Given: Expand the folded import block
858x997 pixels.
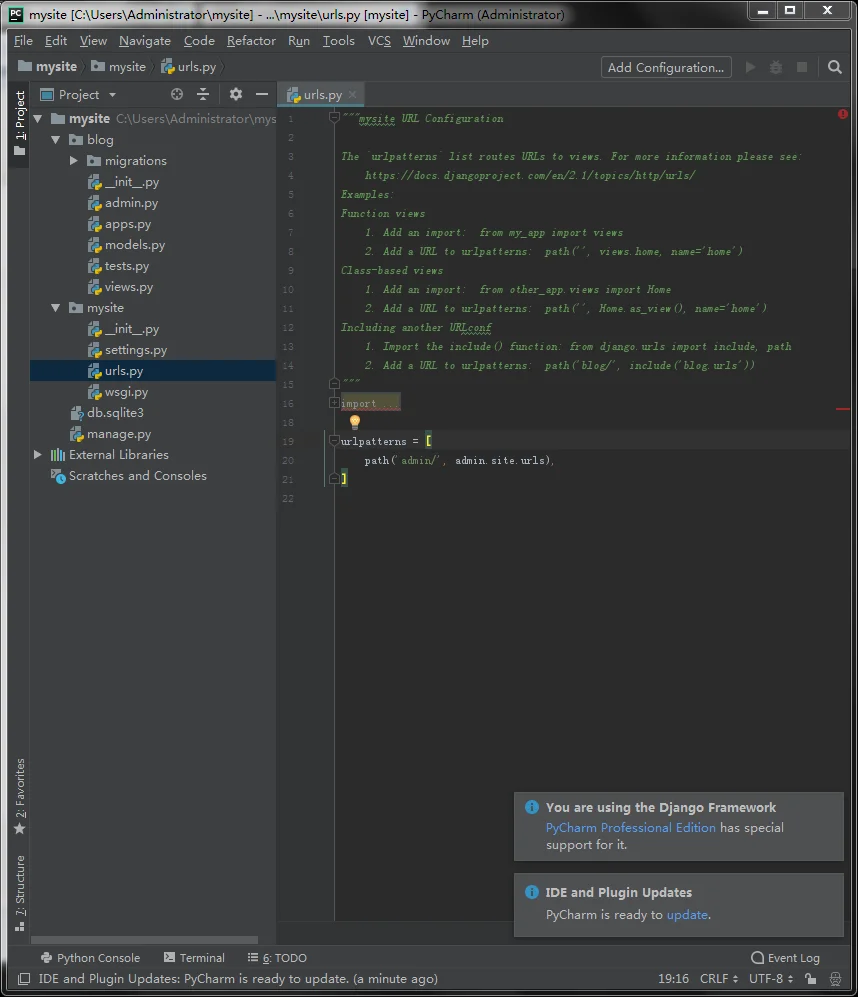Looking at the screenshot, I should (334, 402).
